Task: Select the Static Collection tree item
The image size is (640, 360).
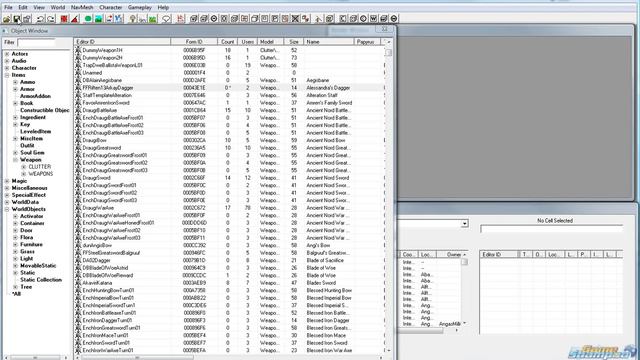Action: point(41,280)
